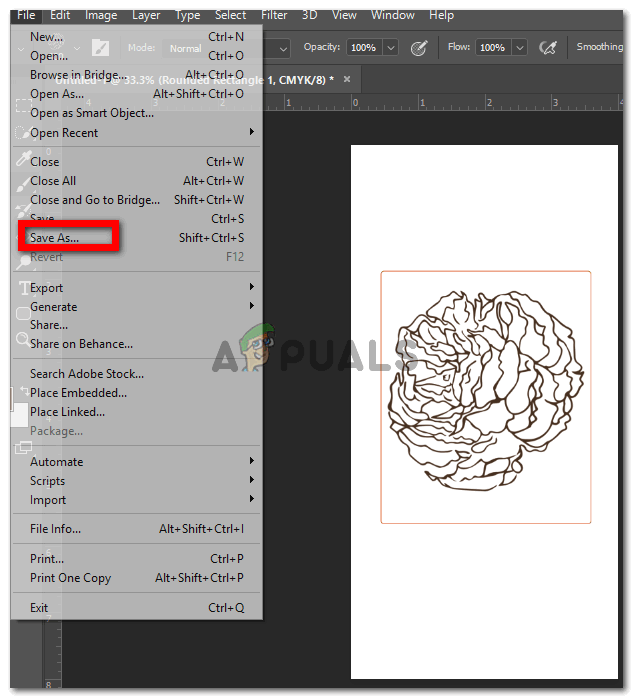Close the Untitled-1 document tab
Image resolution: width=634 pixels, height=699 pixels.
point(347,79)
